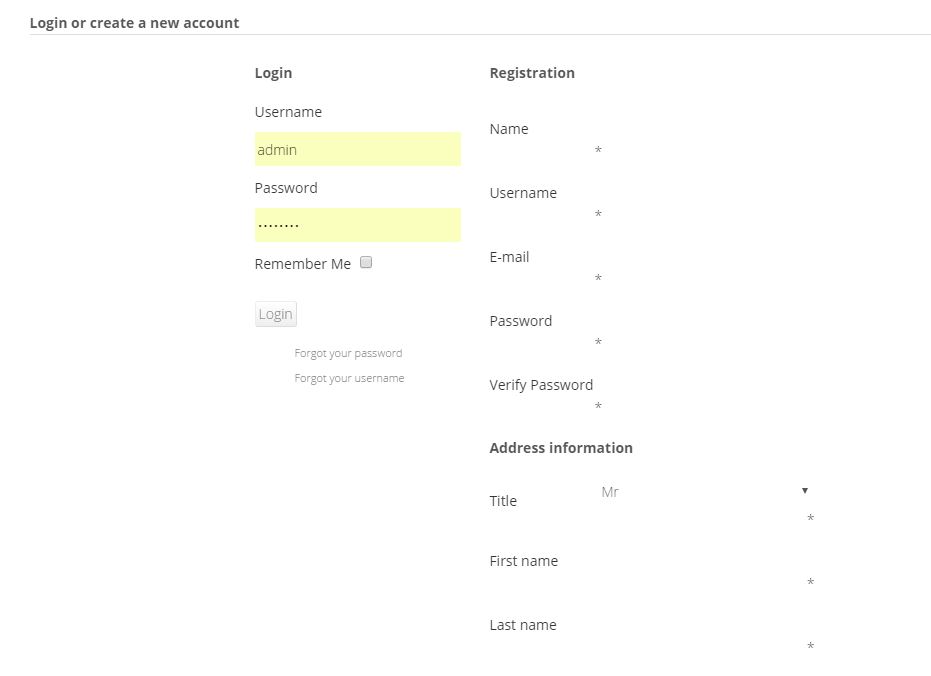The width and height of the screenshot is (931, 676).
Task: Focus the Login Password field with dots
Action: click(x=357, y=225)
